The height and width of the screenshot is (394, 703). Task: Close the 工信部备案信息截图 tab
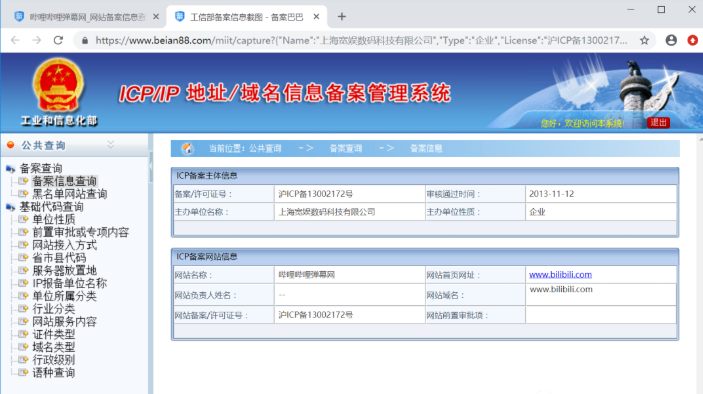(316, 17)
